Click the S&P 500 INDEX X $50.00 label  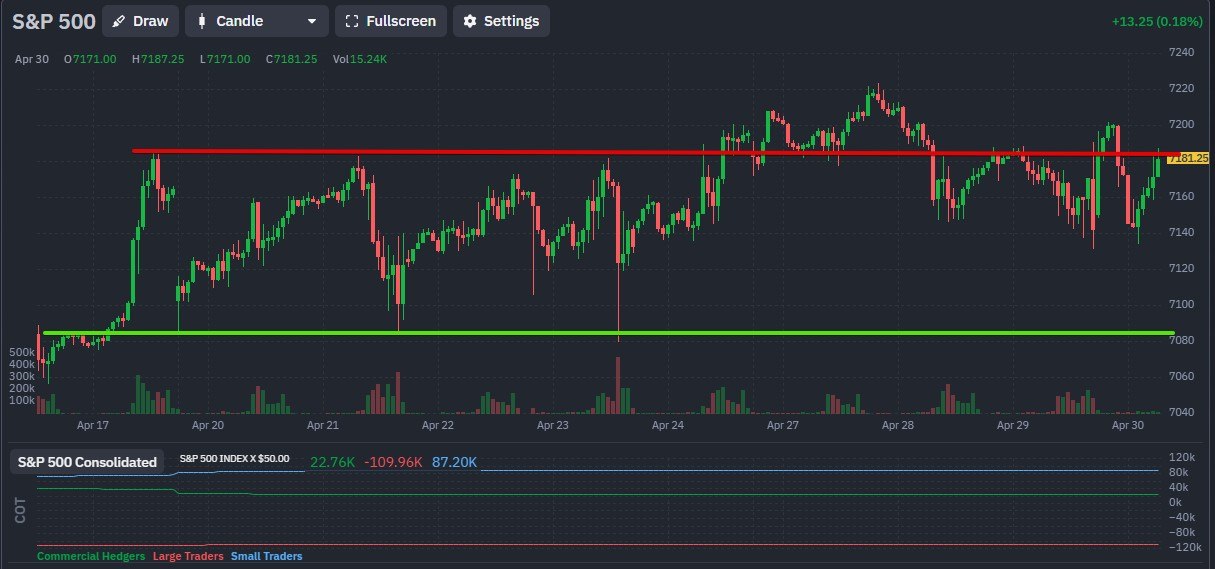point(234,458)
